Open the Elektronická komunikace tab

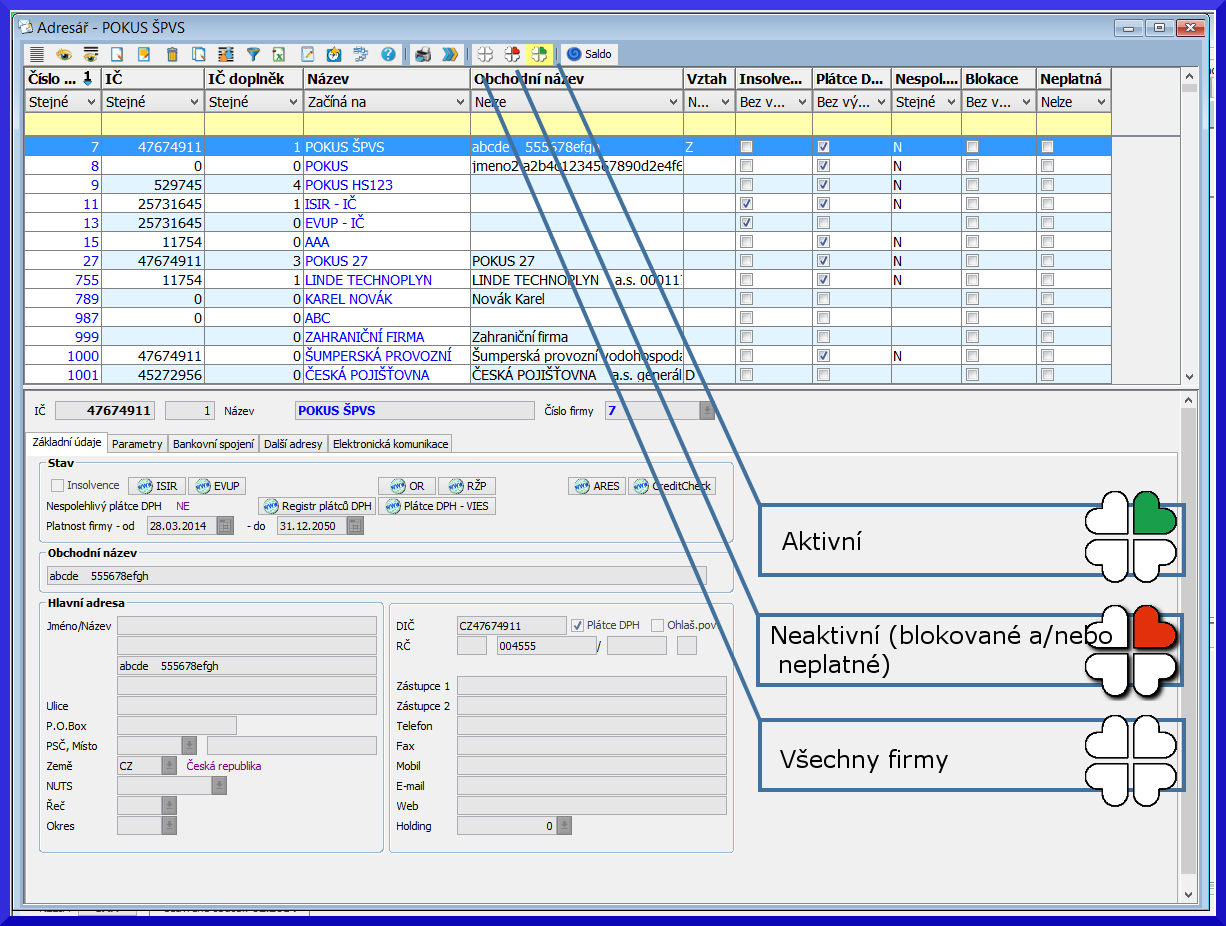click(390, 443)
